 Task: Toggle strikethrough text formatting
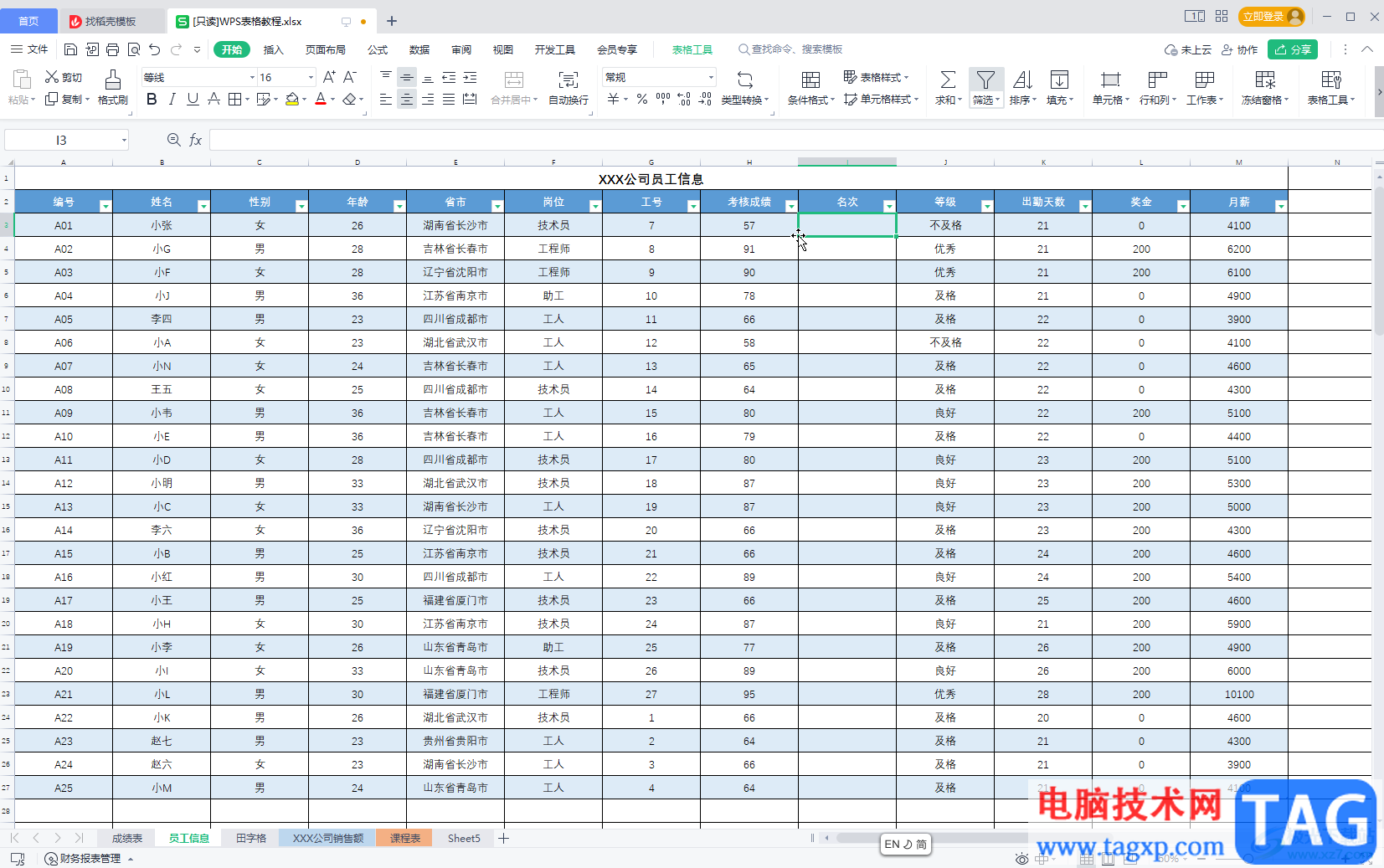[x=214, y=100]
